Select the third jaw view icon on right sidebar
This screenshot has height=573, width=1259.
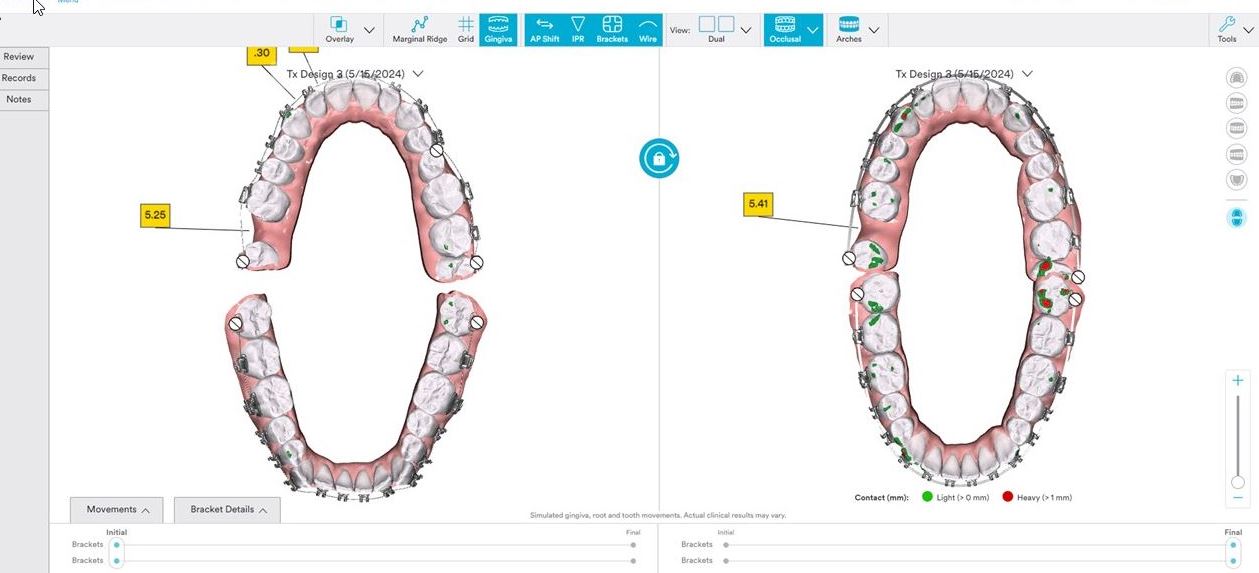[x=1237, y=128]
